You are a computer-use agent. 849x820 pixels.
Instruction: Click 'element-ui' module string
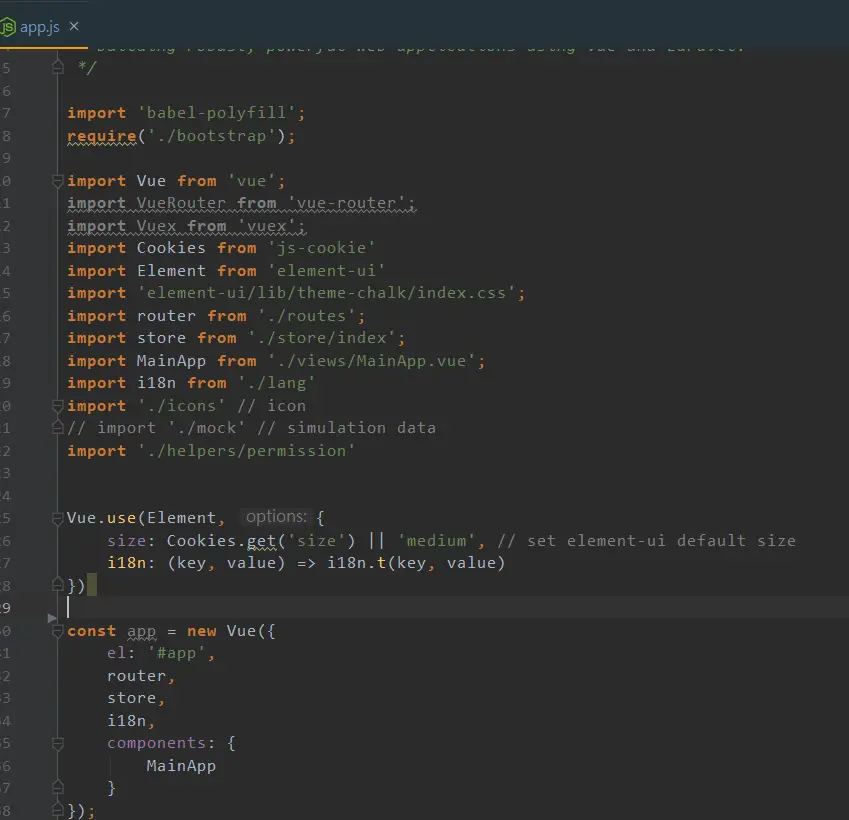[326, 271]
